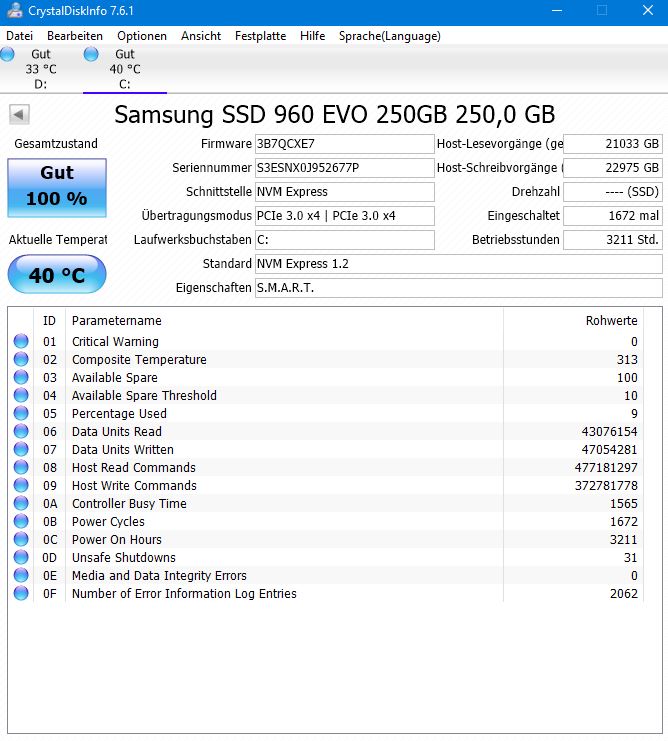Select the Unsafe Shutdowns parameter name
668x741 pixels.
coord(124,558)
